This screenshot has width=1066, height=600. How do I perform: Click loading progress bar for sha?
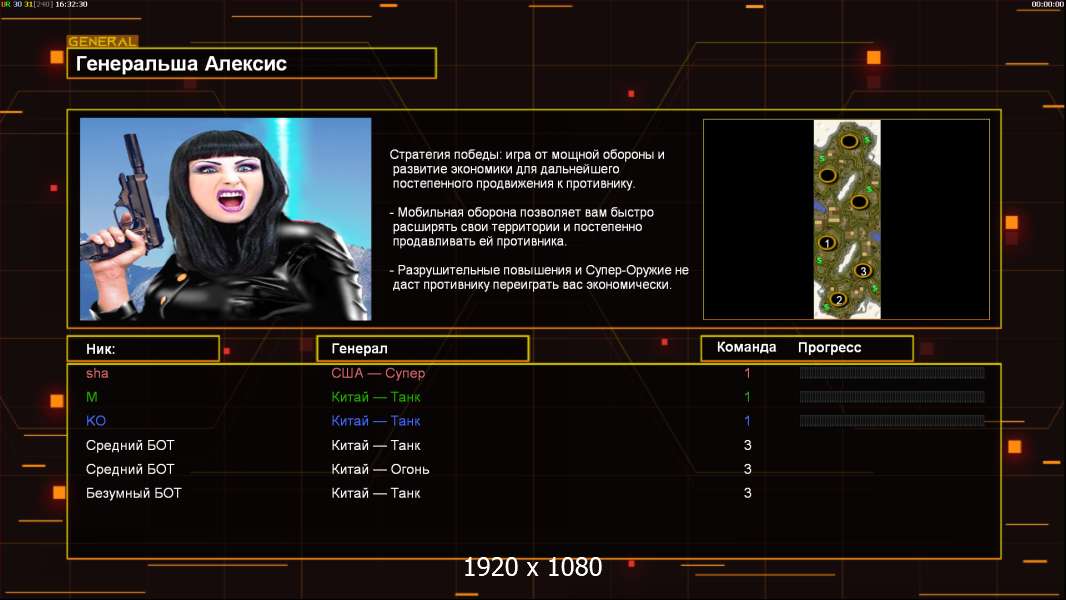[892, 372]
